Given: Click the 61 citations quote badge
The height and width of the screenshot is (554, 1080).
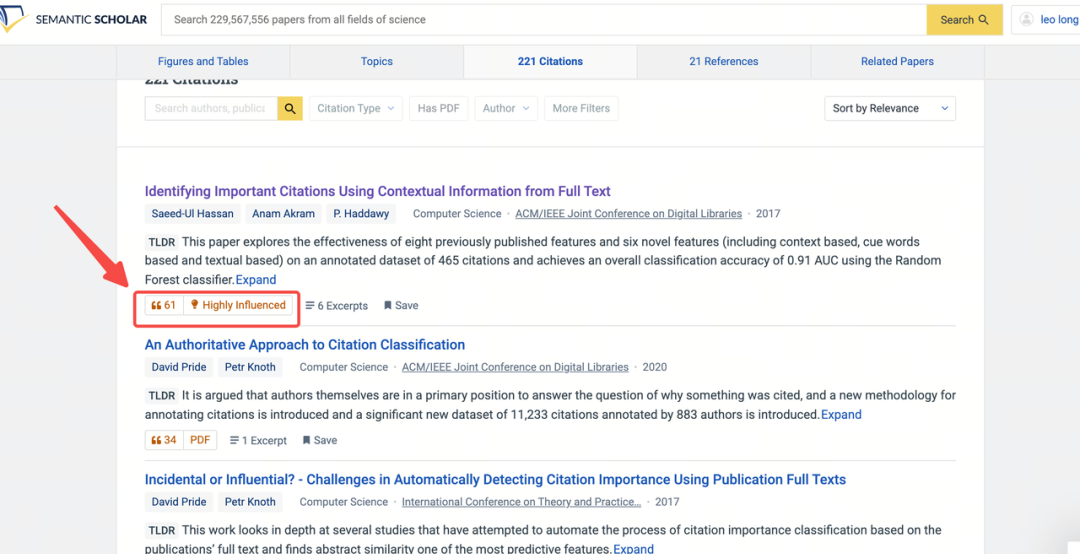Looking at the screenshot, I should (x=164, y=306).
